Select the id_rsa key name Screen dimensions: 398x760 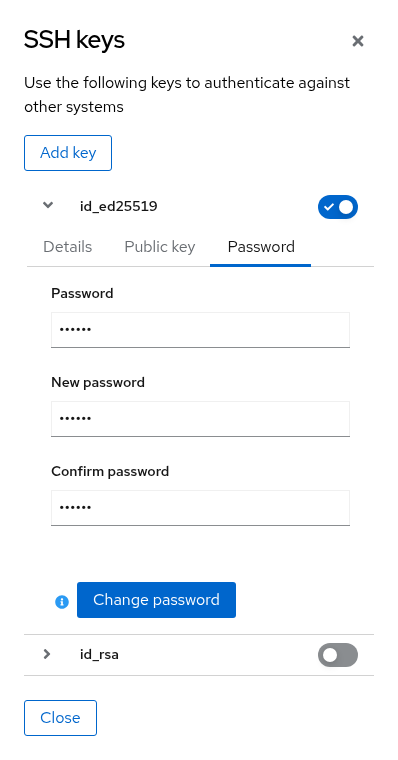click(99, 655)
